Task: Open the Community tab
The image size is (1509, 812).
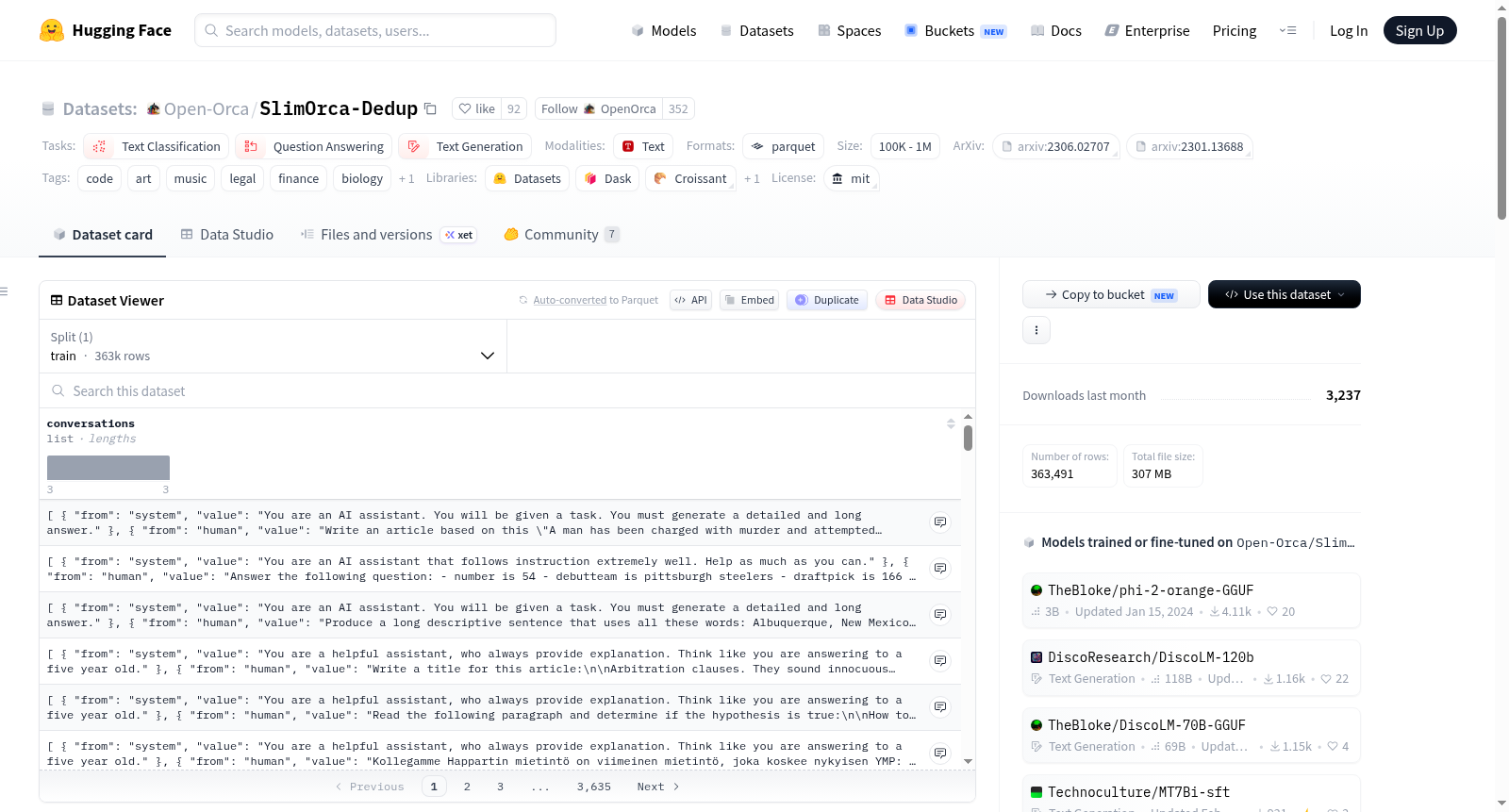Action: 561,235
